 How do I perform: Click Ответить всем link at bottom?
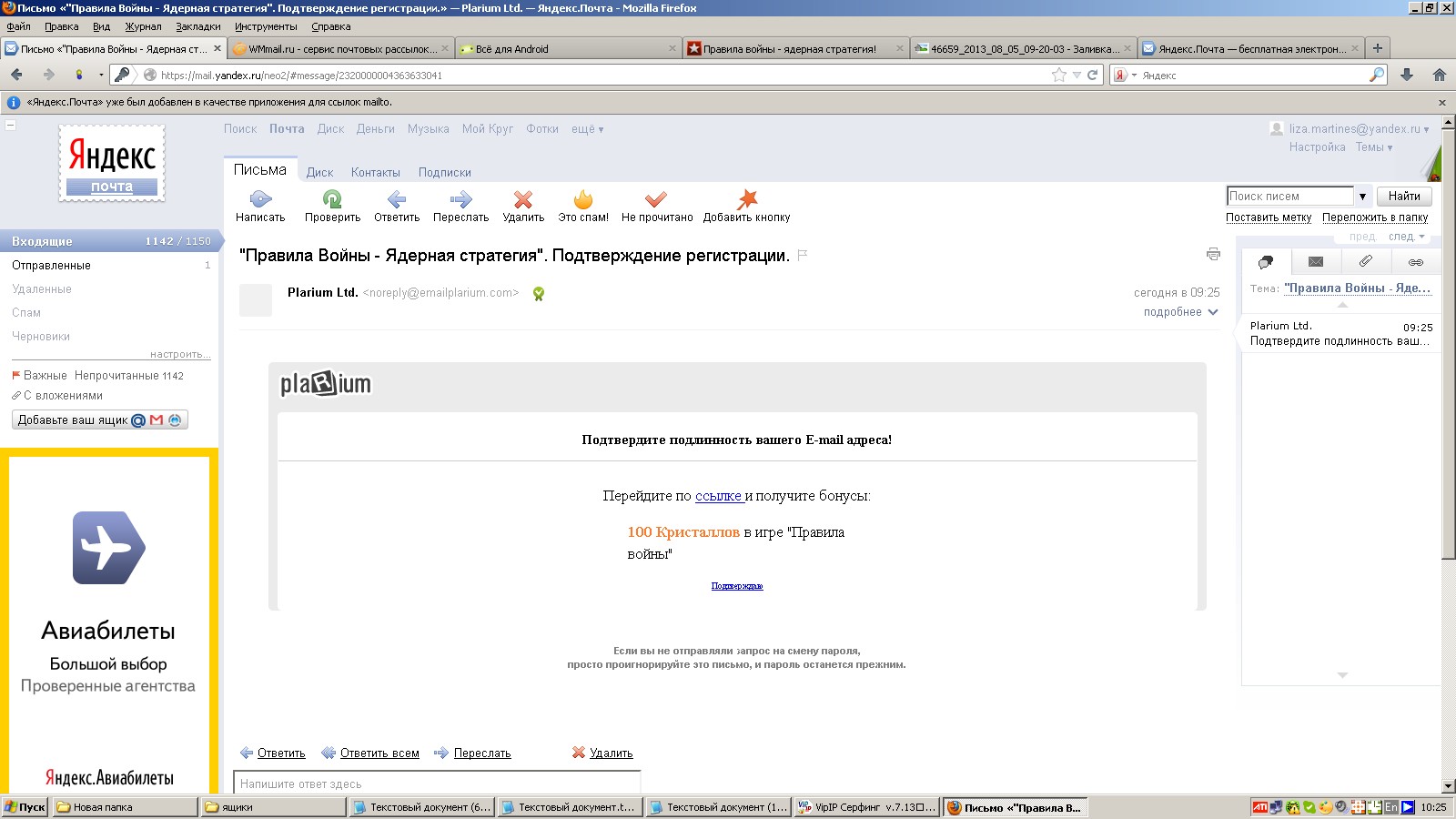click(379, 753)
